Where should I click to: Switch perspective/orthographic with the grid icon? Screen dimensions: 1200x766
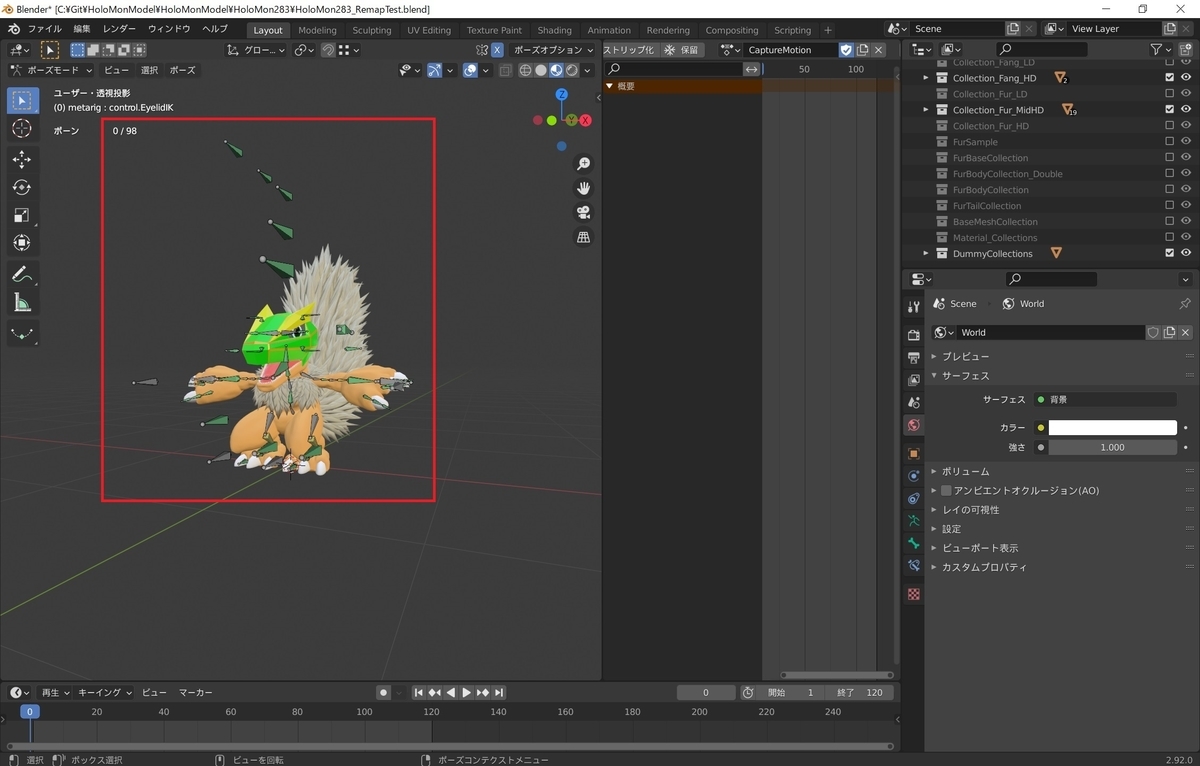(584, 237)
